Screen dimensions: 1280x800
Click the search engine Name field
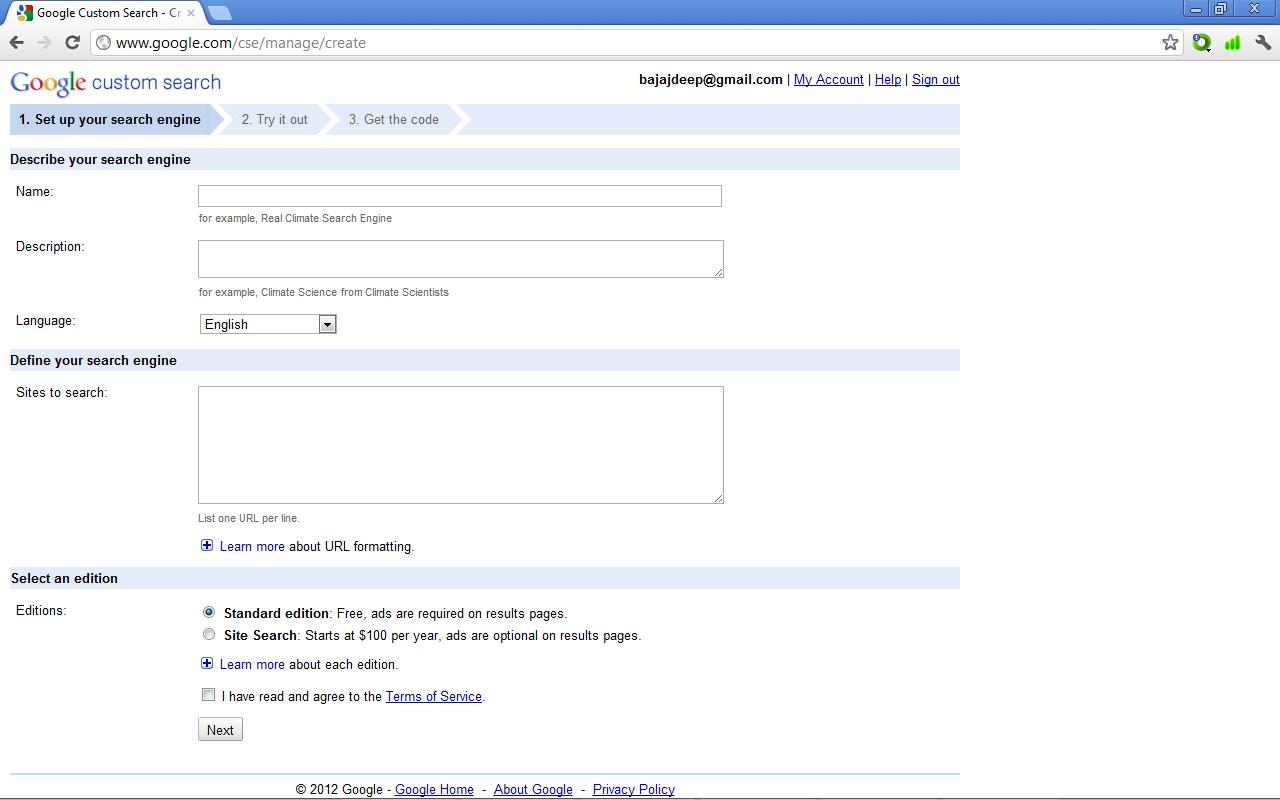coord(459,196)
